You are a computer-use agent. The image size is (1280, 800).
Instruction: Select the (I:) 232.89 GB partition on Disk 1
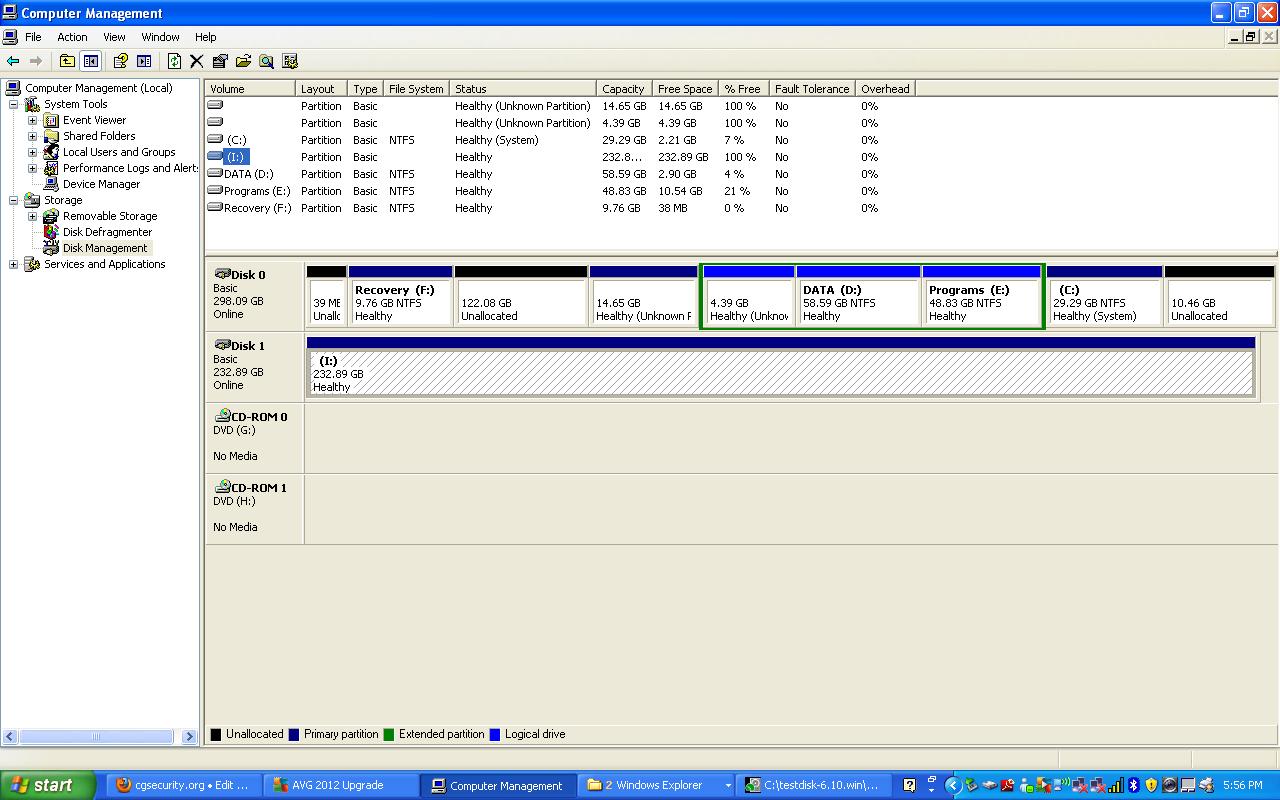tap(780, 367)
